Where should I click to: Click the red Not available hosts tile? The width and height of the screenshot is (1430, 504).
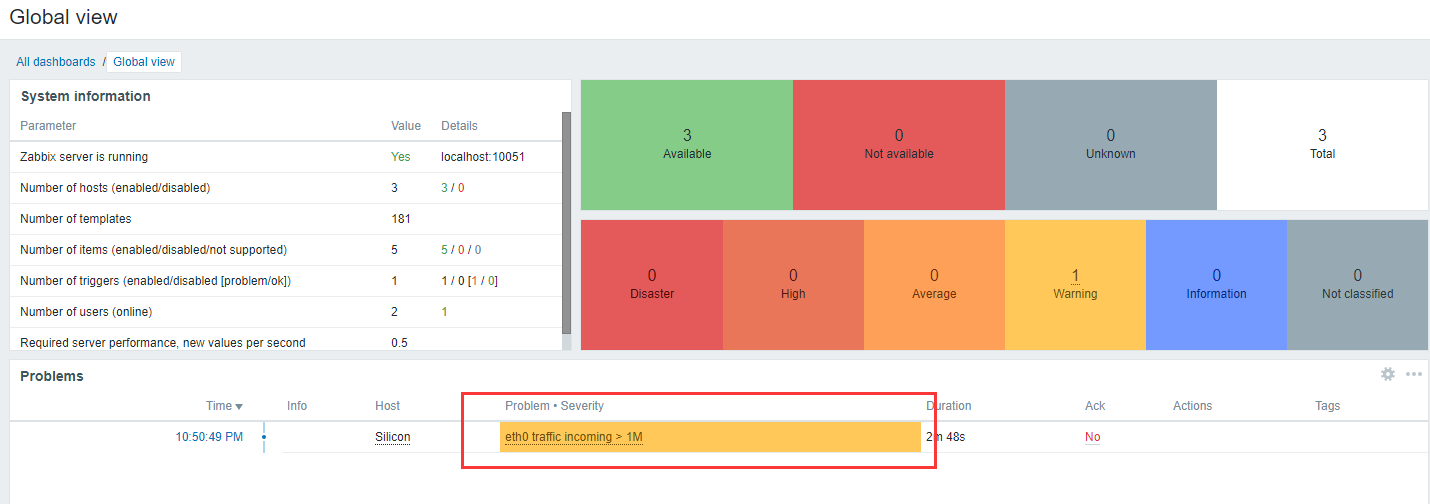click(x=898, y=144)
